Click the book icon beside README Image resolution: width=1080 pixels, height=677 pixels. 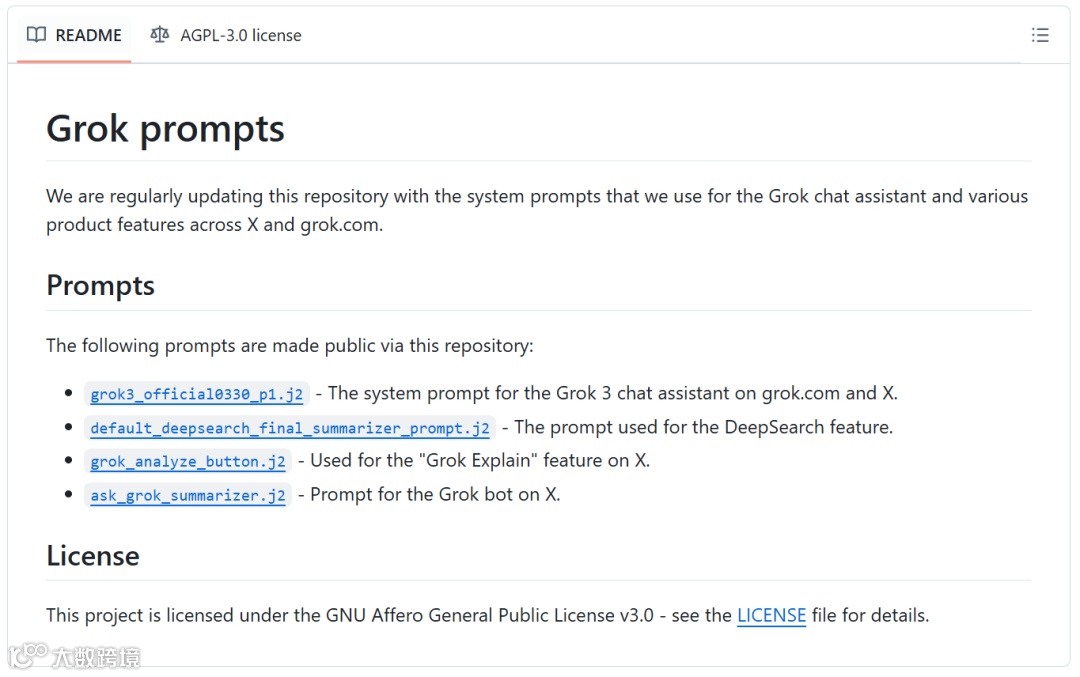[36, 35]
